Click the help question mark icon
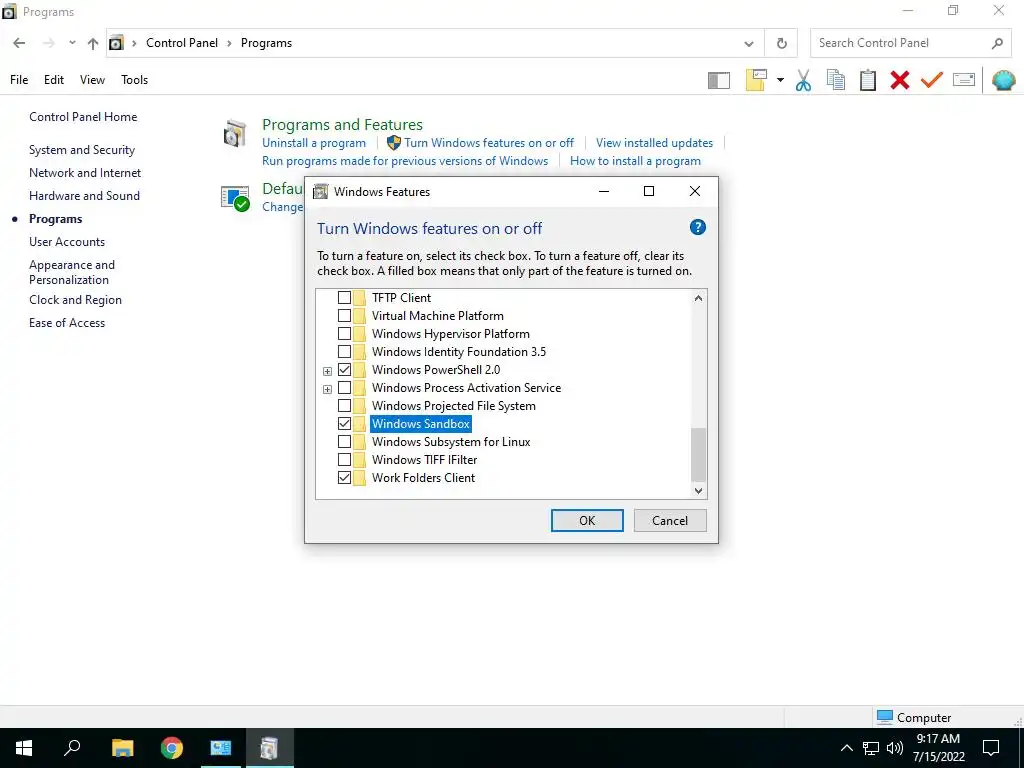 click(697, 227)
